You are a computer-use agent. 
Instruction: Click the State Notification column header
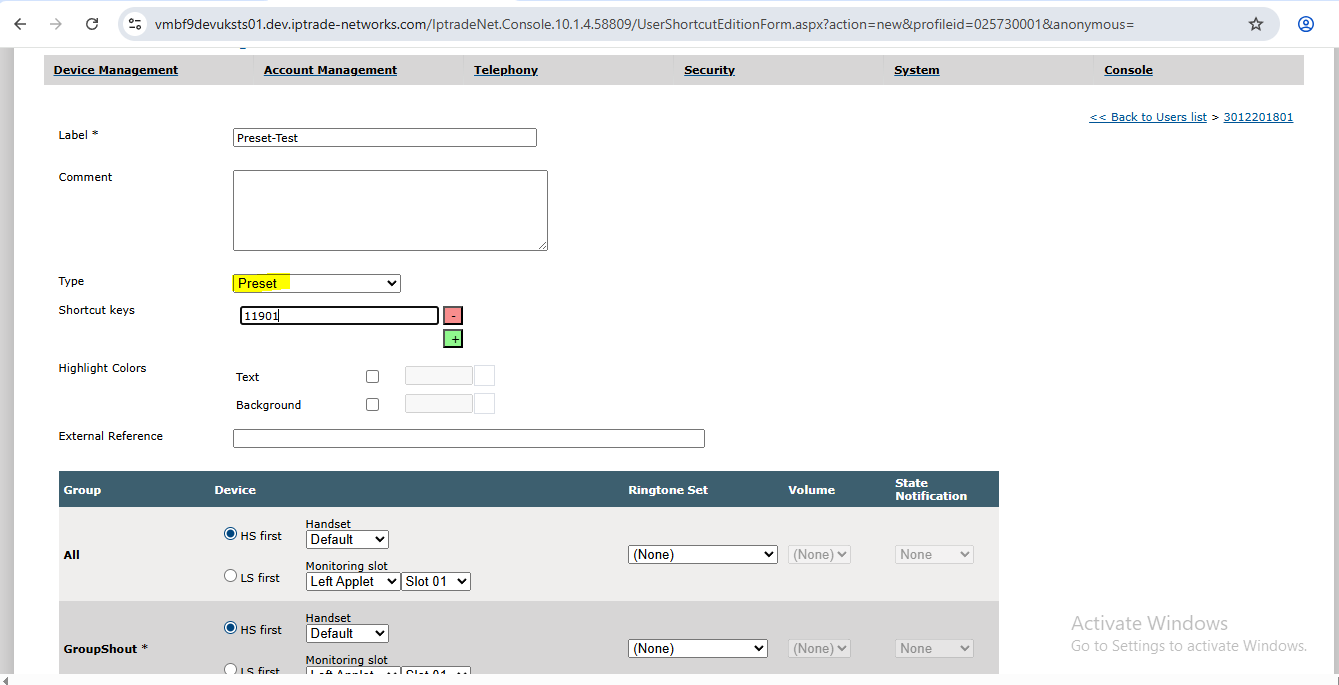click(x=931, y=489)
